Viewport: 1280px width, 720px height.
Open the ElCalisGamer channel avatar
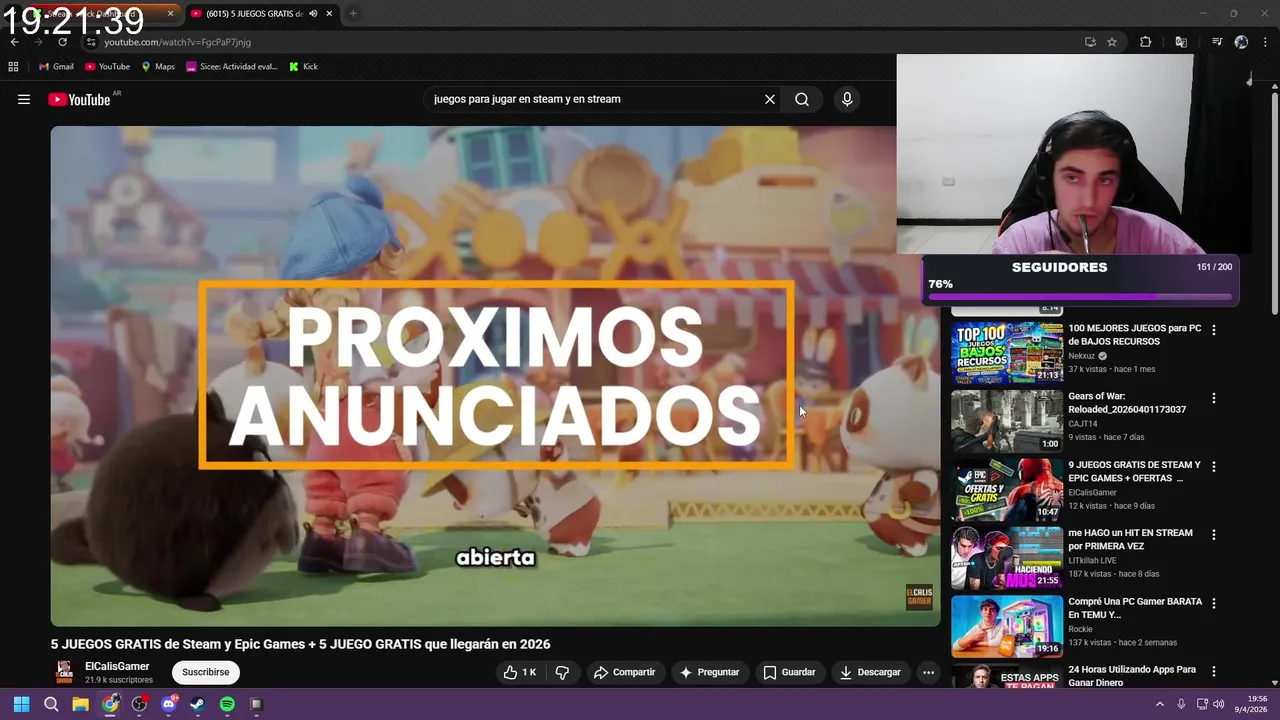(x=64, y=671)
